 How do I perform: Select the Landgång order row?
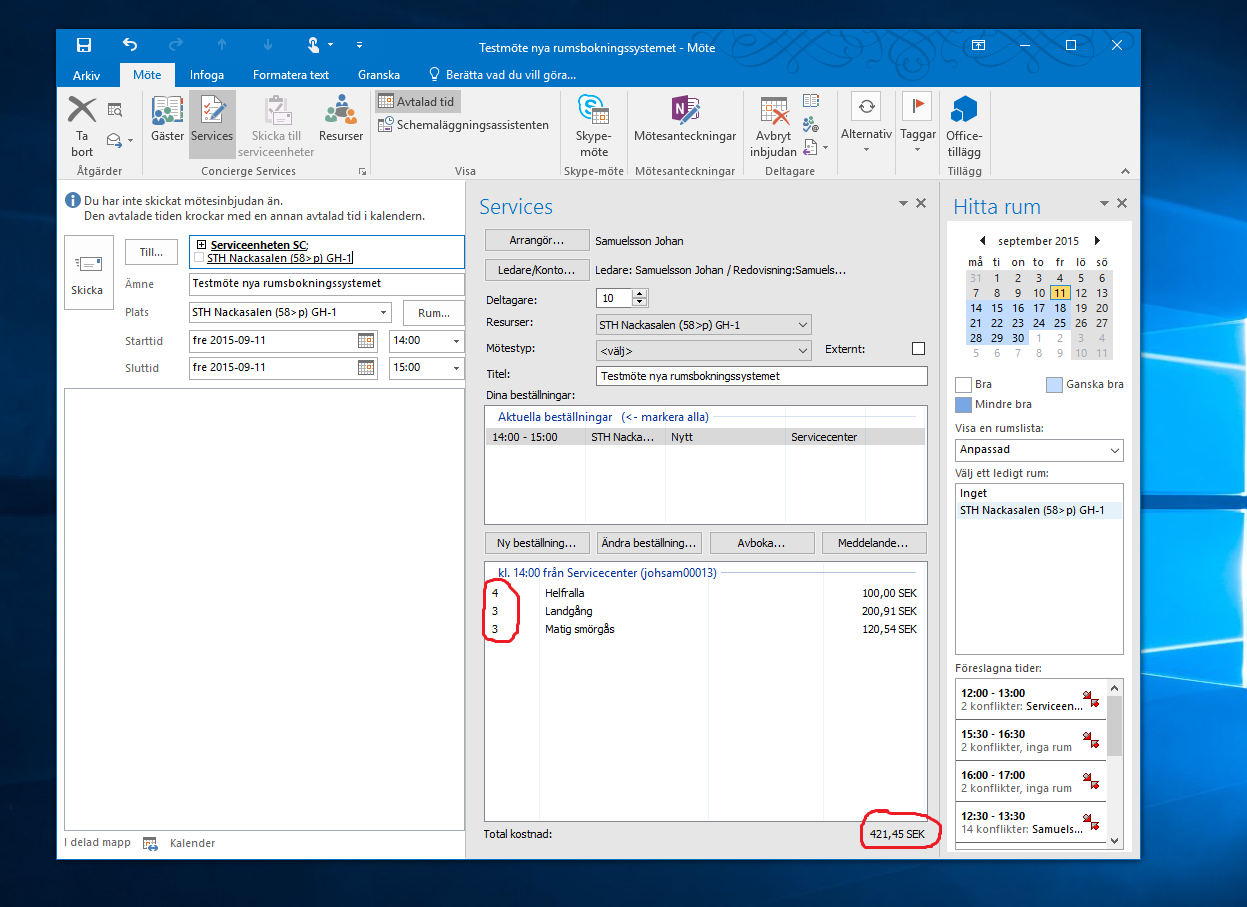pyautogui.click(x=705, y=611)
